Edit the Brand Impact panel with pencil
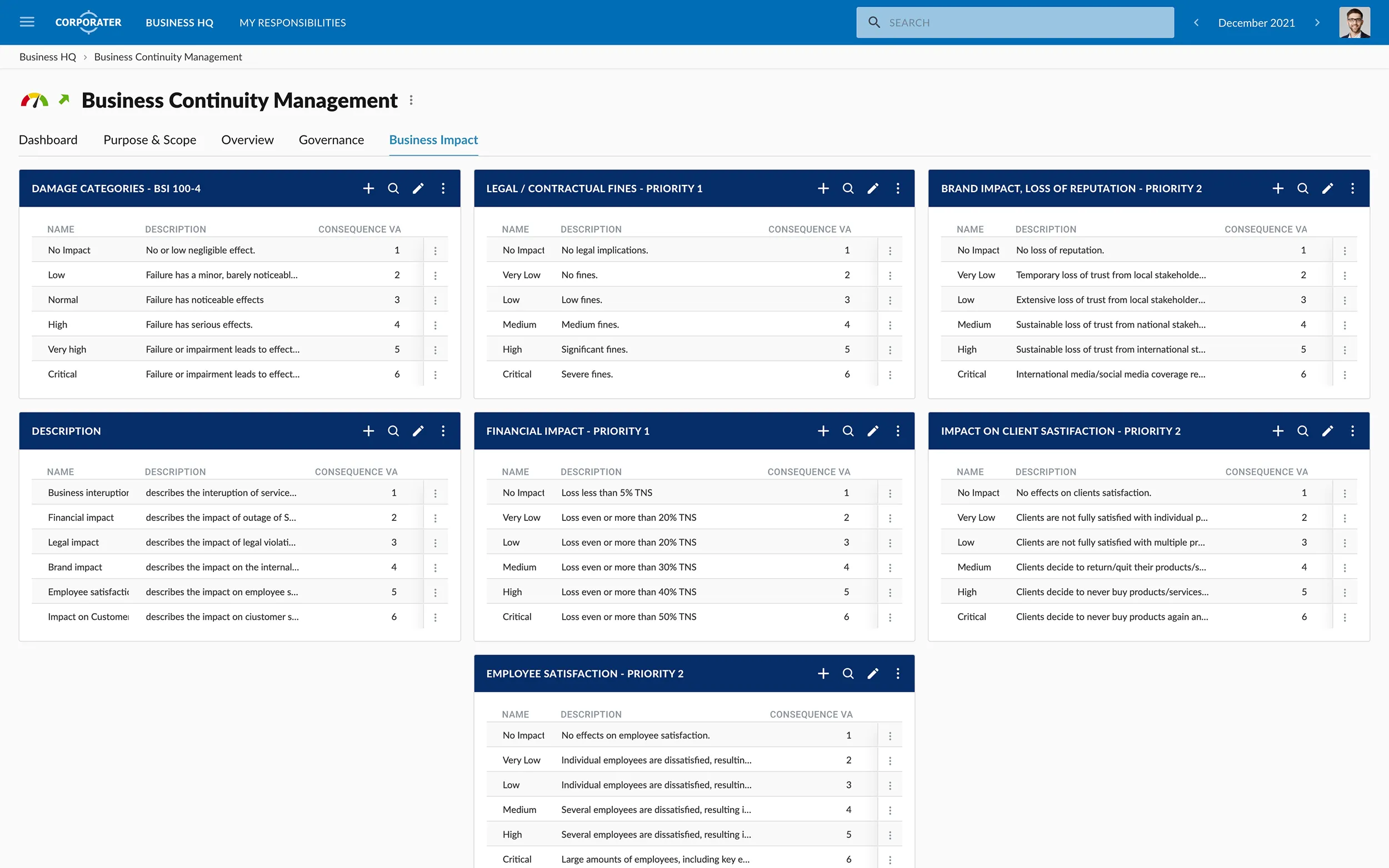The image size is (1389, 868). click(1327, 188)
